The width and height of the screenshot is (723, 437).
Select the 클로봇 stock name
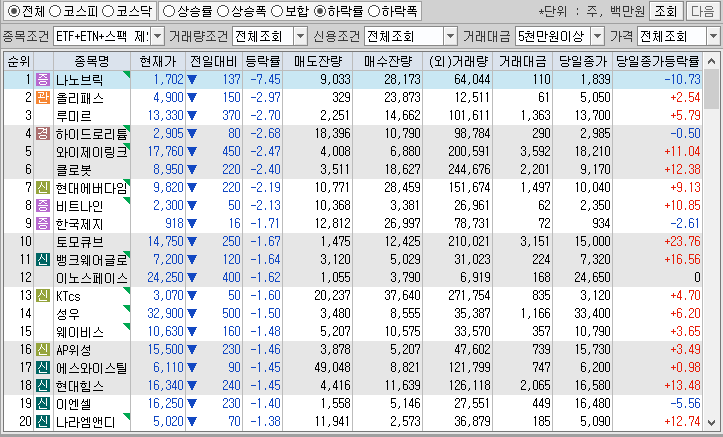pyautogui.click(x=73, y=170)
